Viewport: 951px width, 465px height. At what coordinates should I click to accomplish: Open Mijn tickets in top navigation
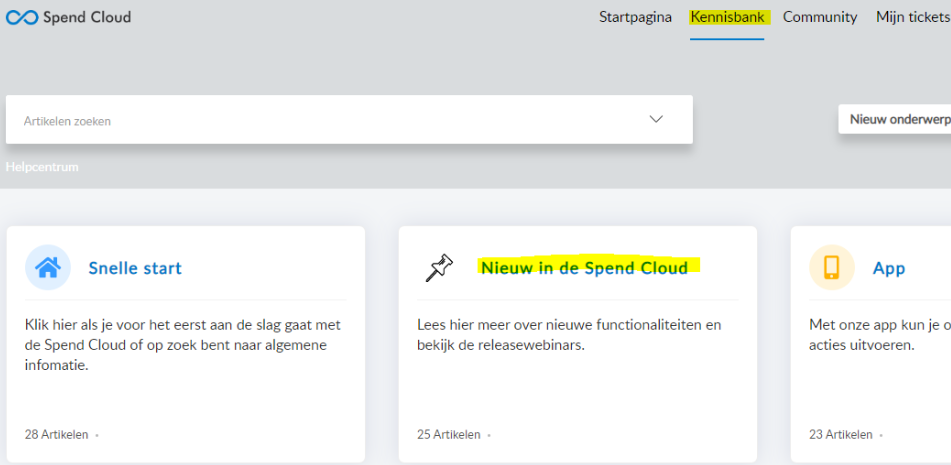(913, 17)
